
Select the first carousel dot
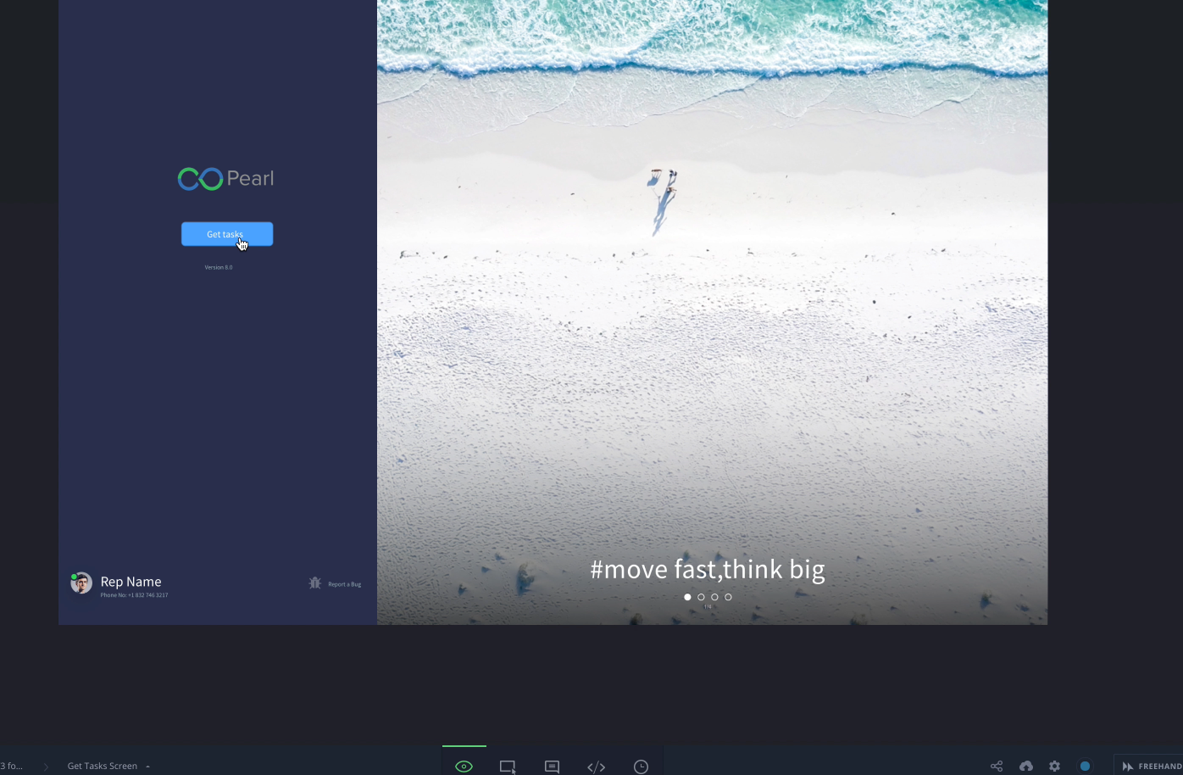click(x=687, y=597)
